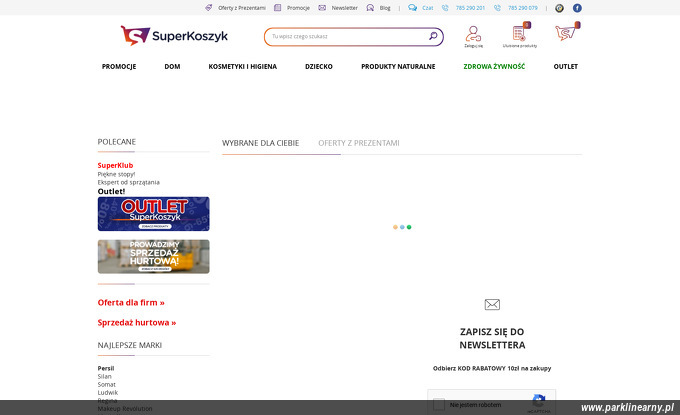Open 'Sprzedaż hurtowa »' link

tap(137, 323)
